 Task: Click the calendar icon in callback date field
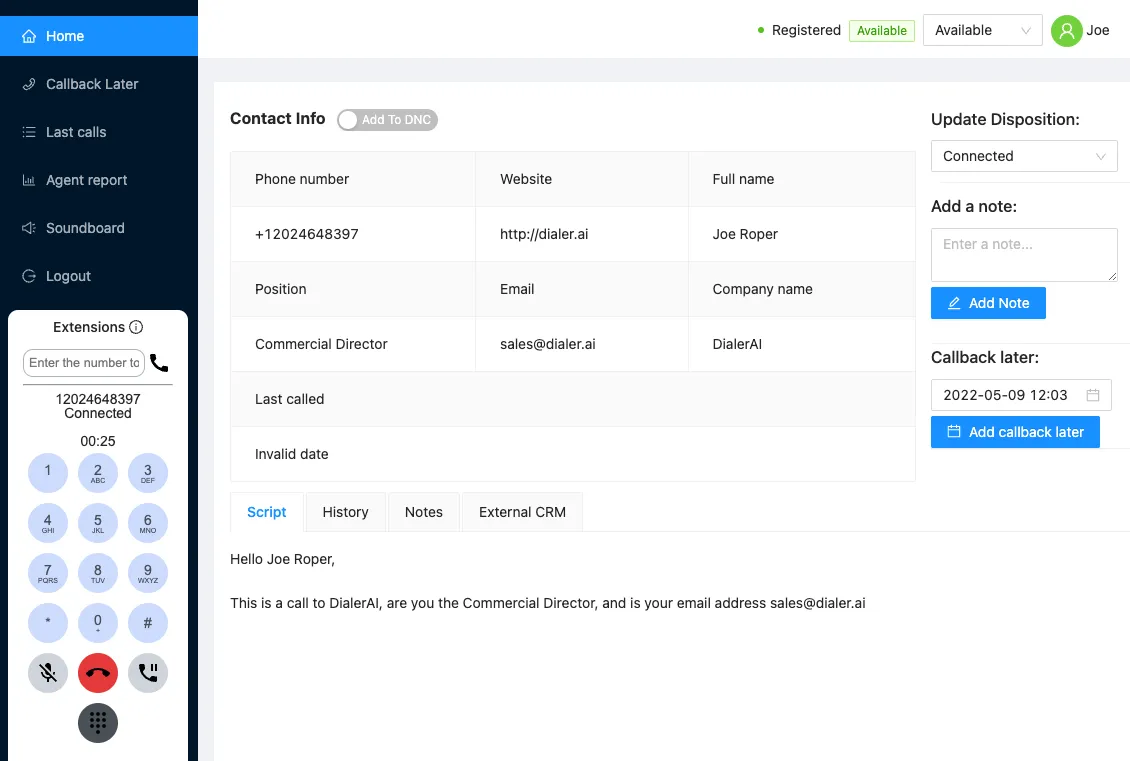click(x=1093, y=395)
